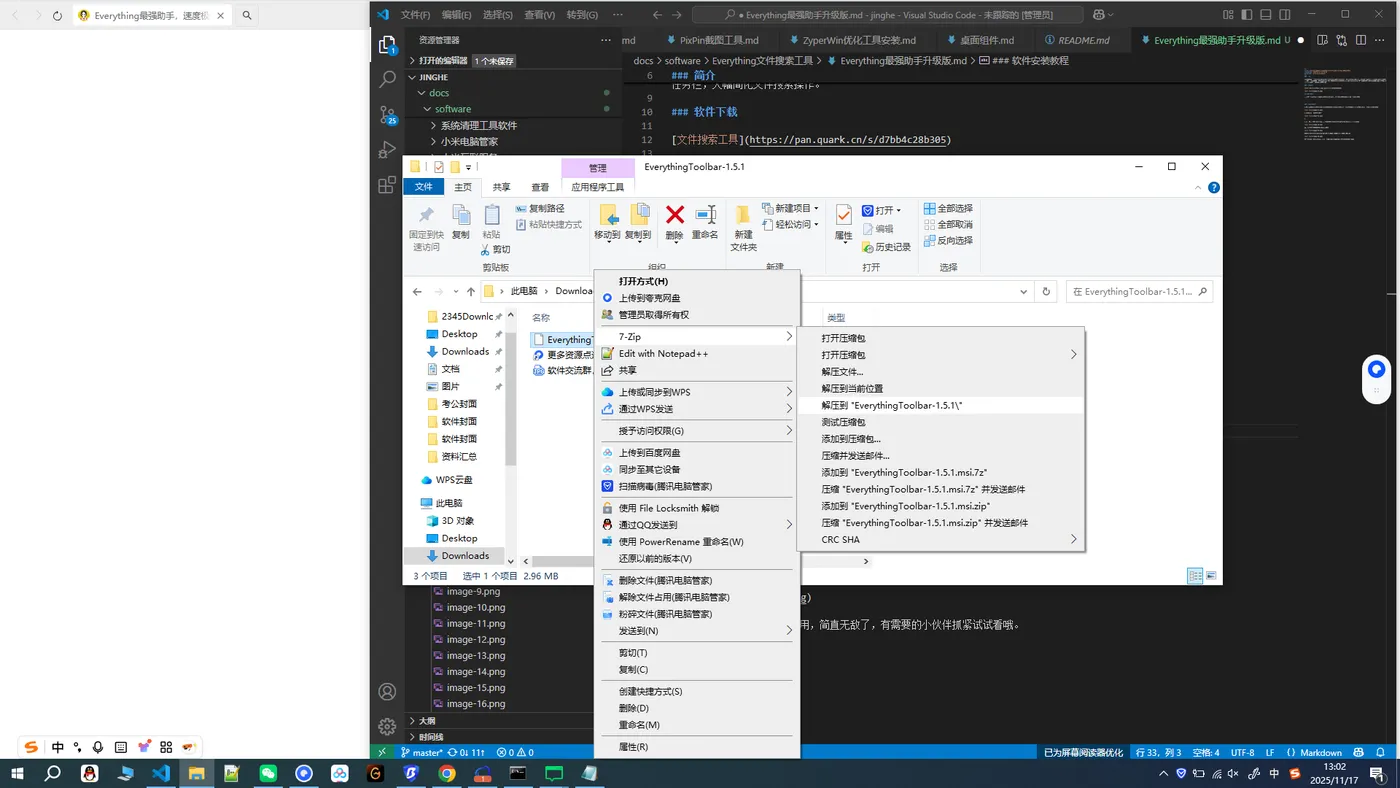Screen dimensions: 1400x788
Task: Select image-12.png in VS Code file tree
Action: pyautogui.click(x=475, y=640)
